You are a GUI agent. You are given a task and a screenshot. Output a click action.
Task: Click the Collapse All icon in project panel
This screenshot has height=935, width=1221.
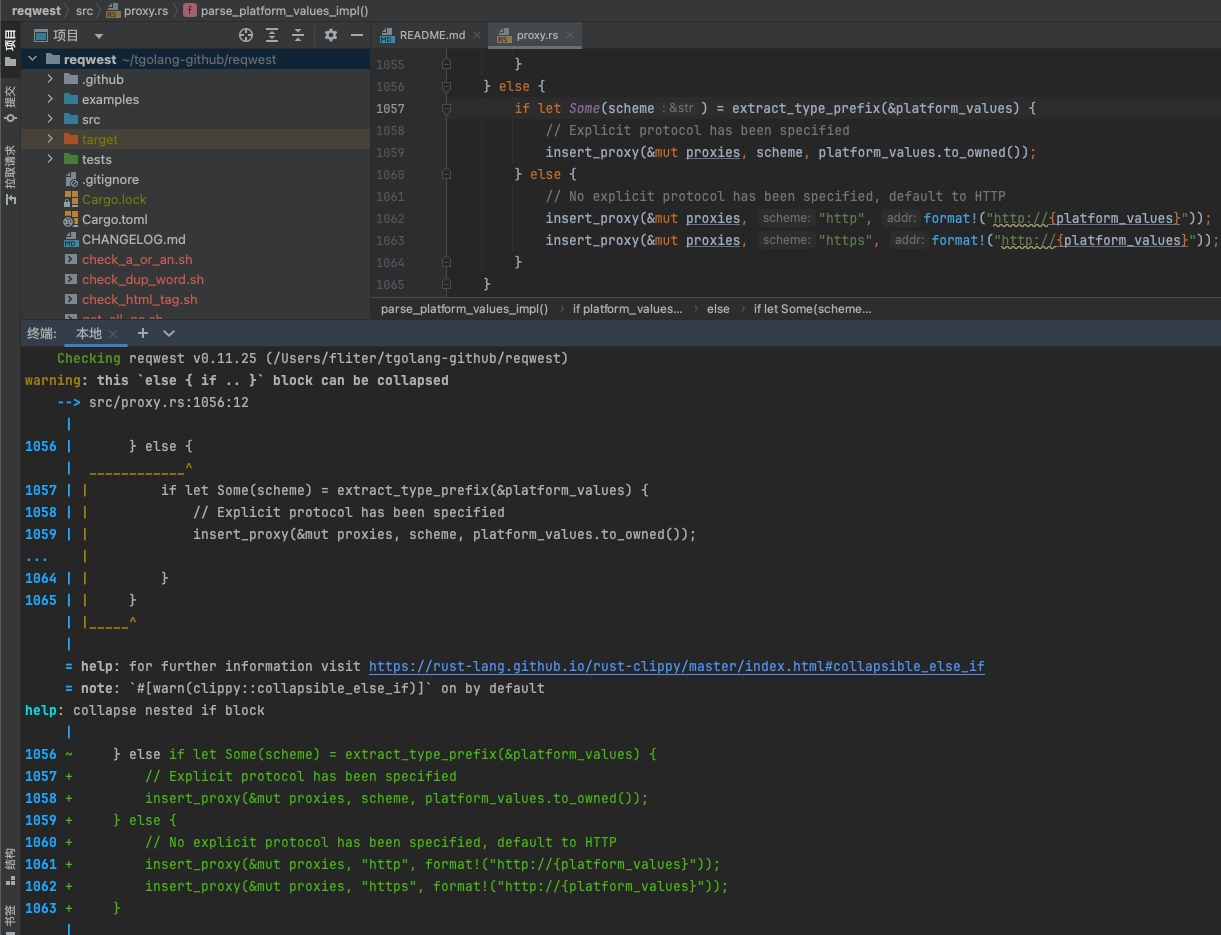point(298,35)
